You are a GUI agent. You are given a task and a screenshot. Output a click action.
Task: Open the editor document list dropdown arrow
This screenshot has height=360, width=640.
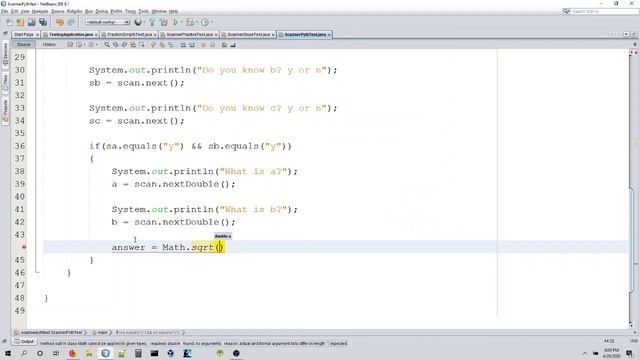tap(626, 35)
